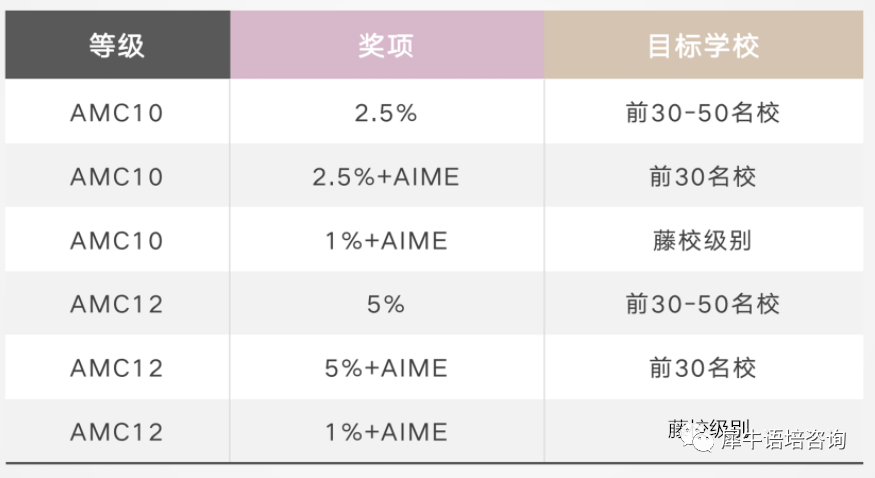The image size is (875, 478).
Task: Select the 等级 column header
Action: pyautogui.click(x=117, y=45)
